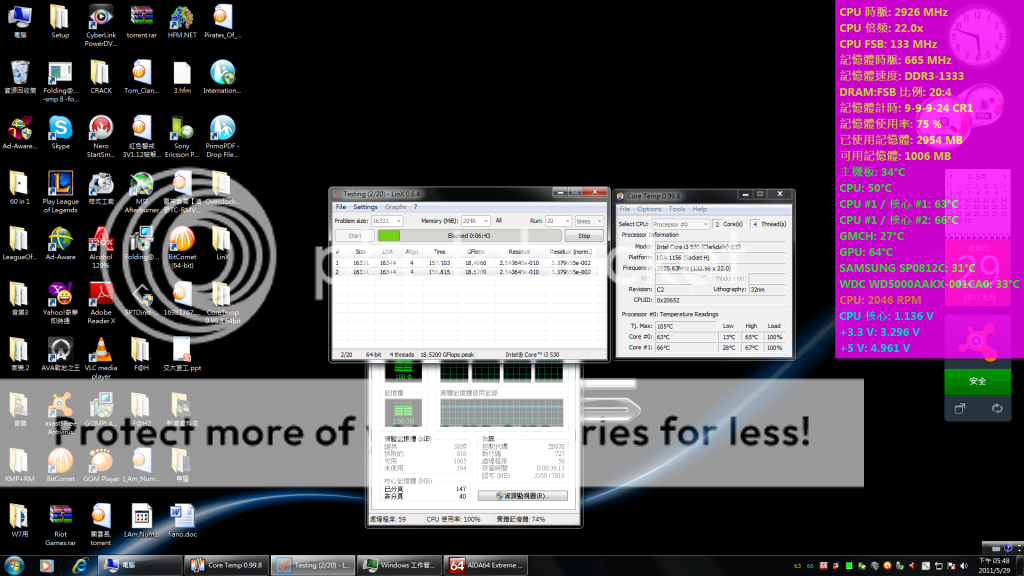Open the CRACK folder icon
The width and height of the screenshot is (1024, 576).
click(101, 78)
